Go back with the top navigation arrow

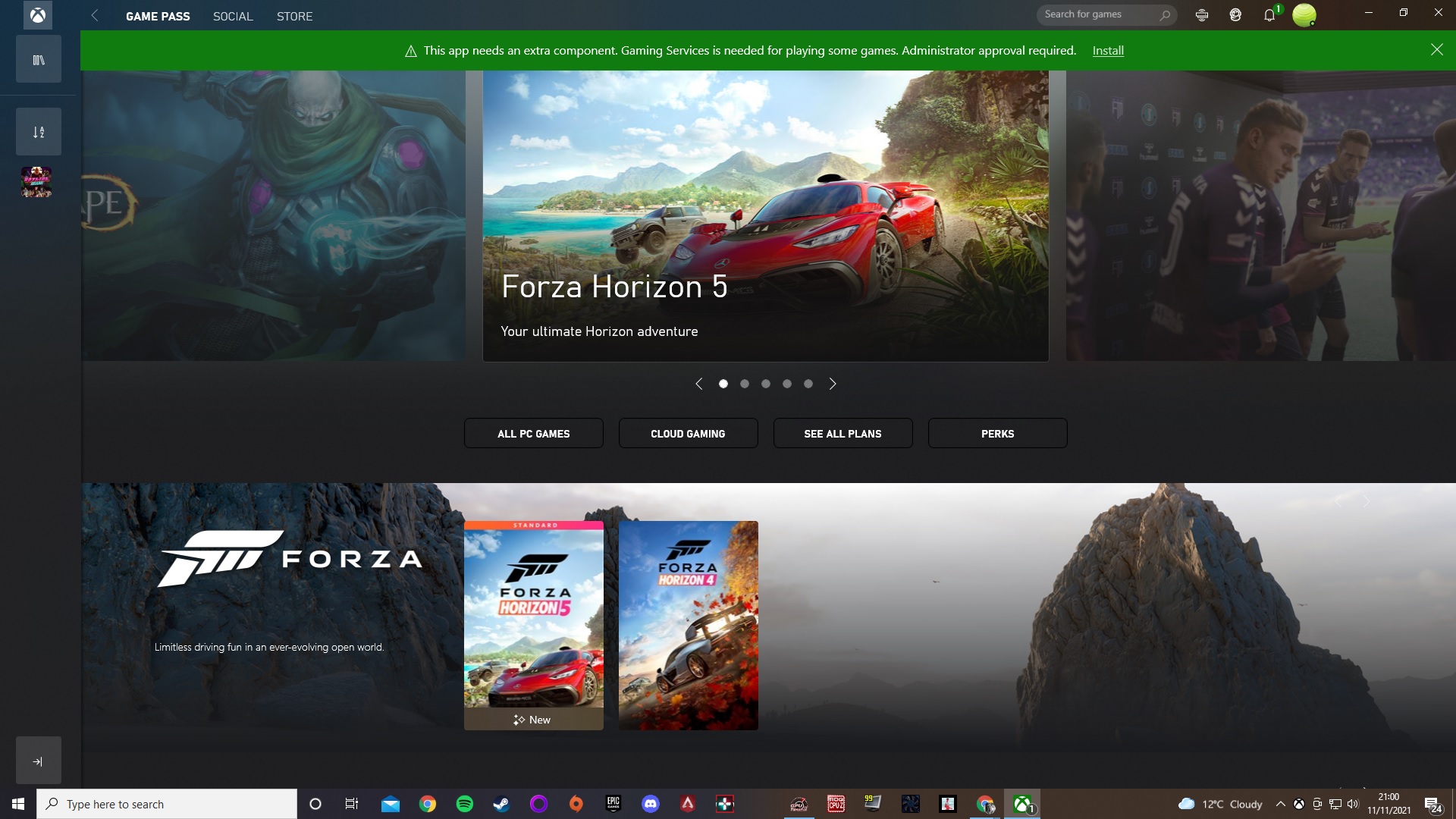[x=95, y=15]
